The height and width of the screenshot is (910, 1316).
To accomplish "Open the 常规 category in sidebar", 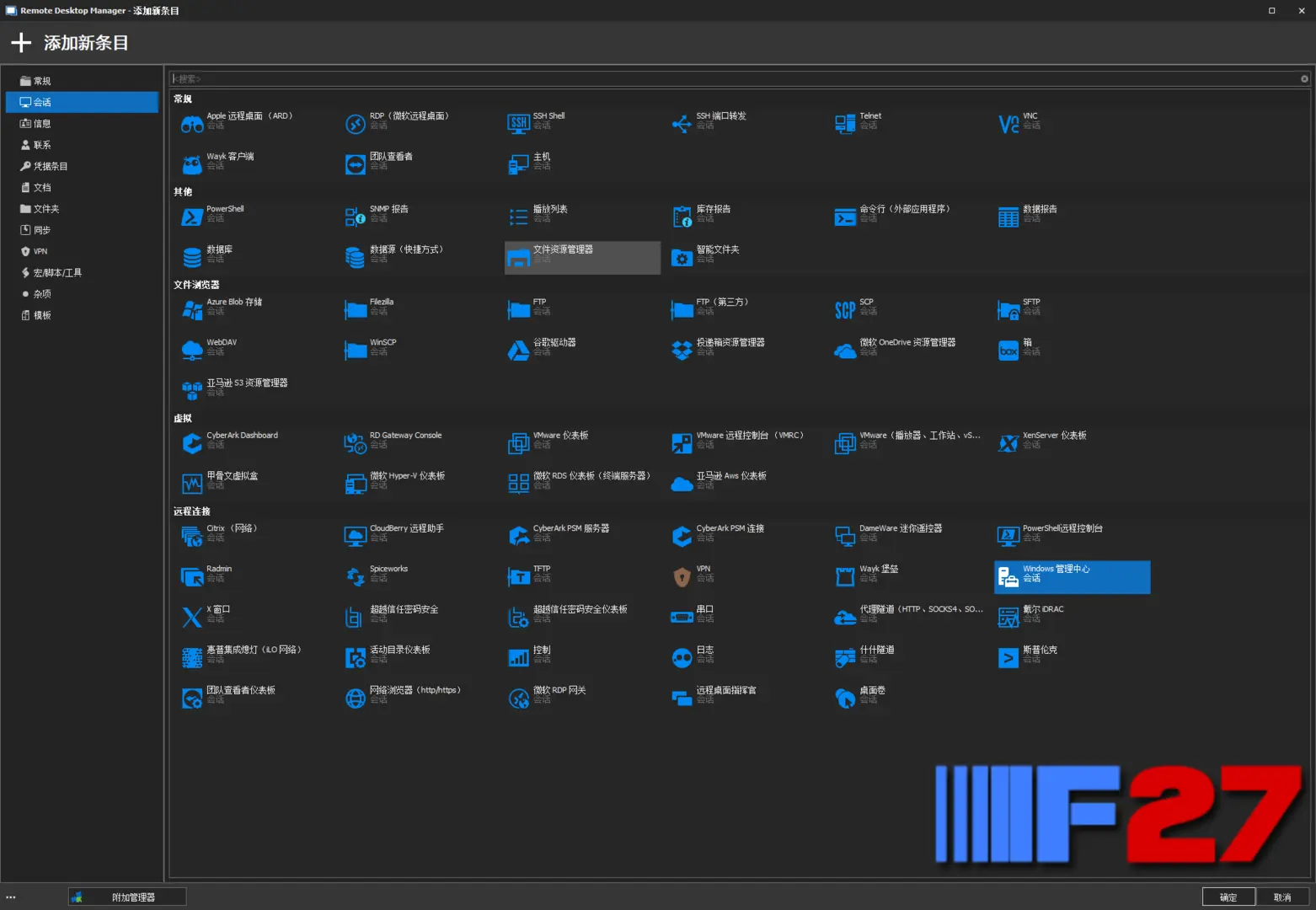I will (x=82, y=81).
